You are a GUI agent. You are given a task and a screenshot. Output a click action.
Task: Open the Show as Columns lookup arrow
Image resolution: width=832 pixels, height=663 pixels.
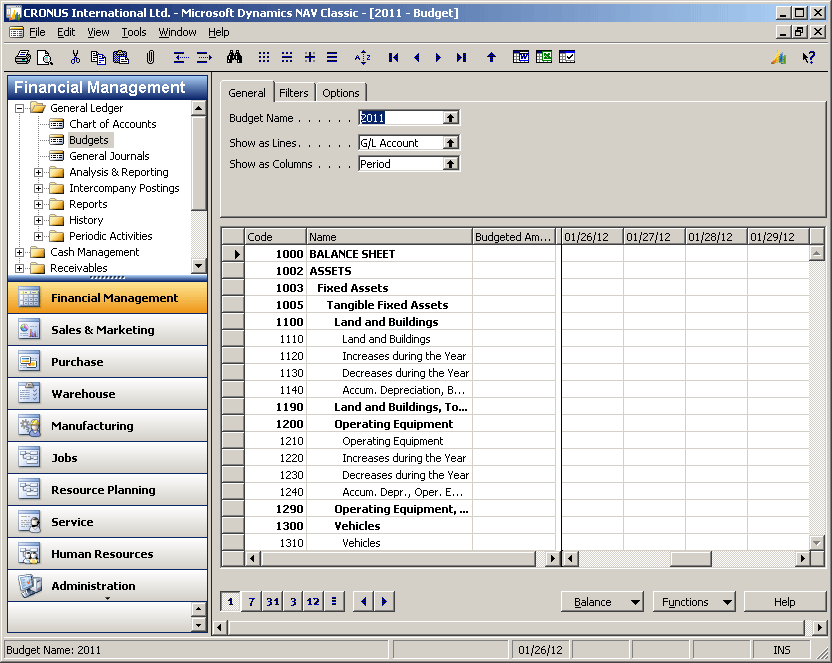[450, 164]
